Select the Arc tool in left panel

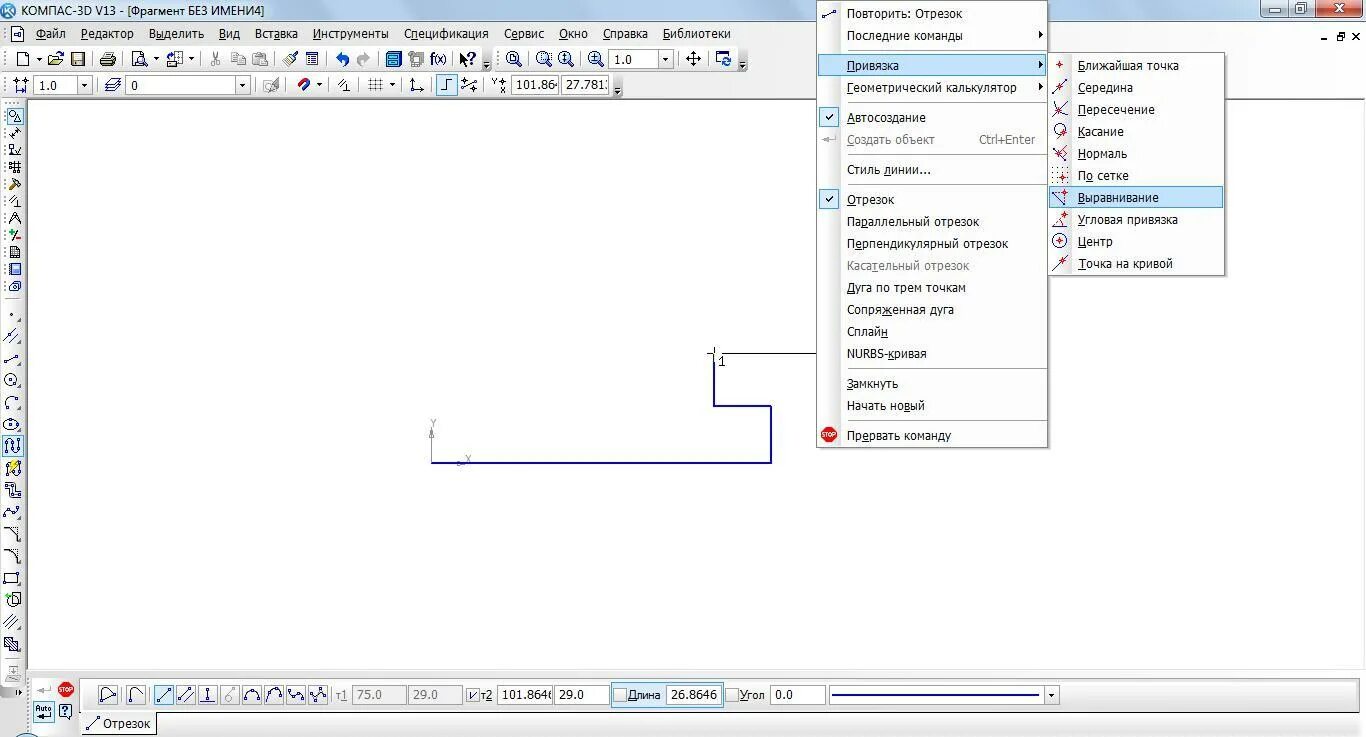(x=12, y=402)
